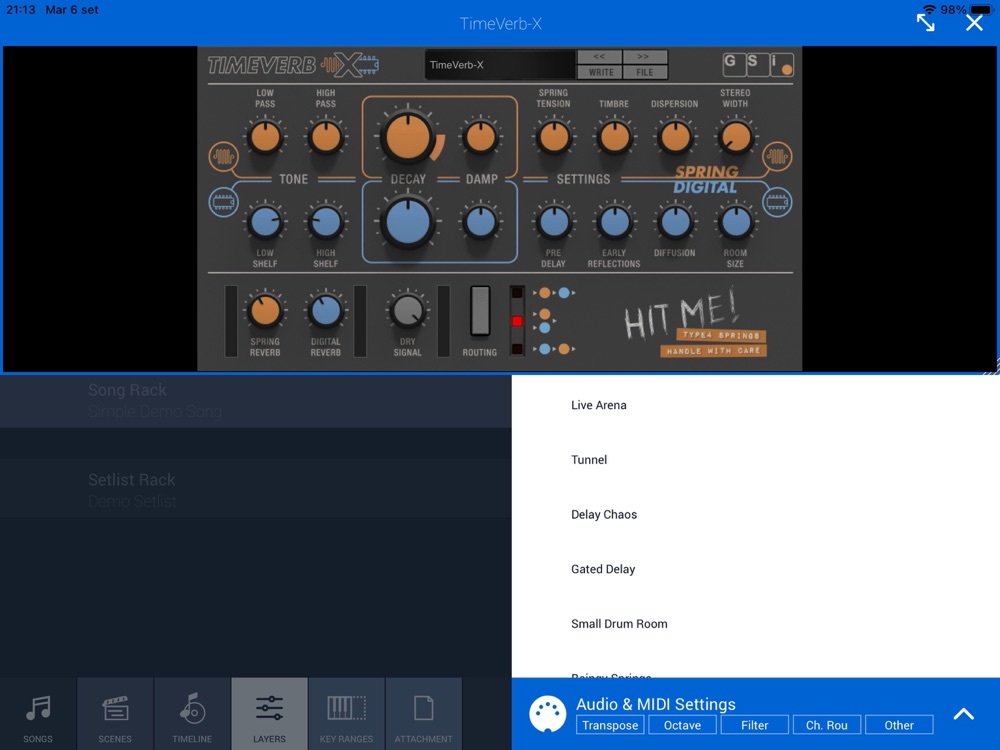Select the bottom routing diagram option
The height and width of the screenshot is (750, 1000).
(553, 349)
